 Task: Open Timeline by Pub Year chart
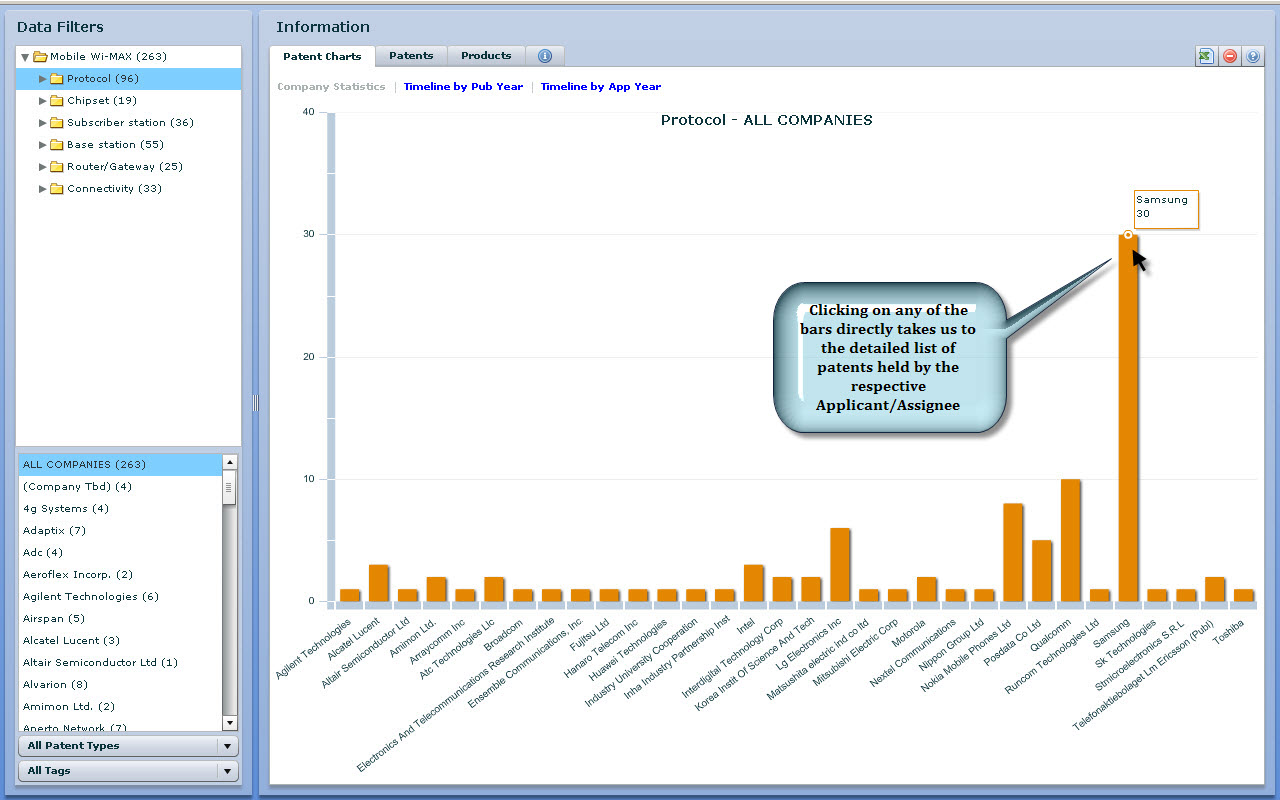463,87
